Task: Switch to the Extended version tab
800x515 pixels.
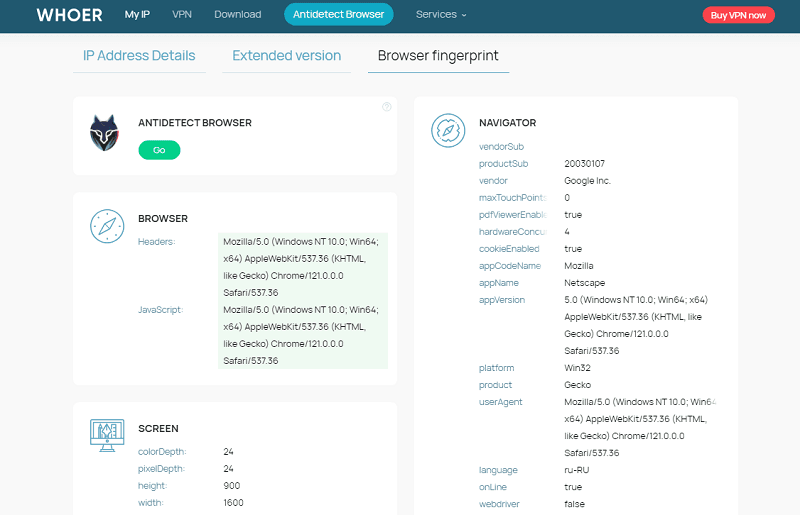Action: click(x=286, y=56)
